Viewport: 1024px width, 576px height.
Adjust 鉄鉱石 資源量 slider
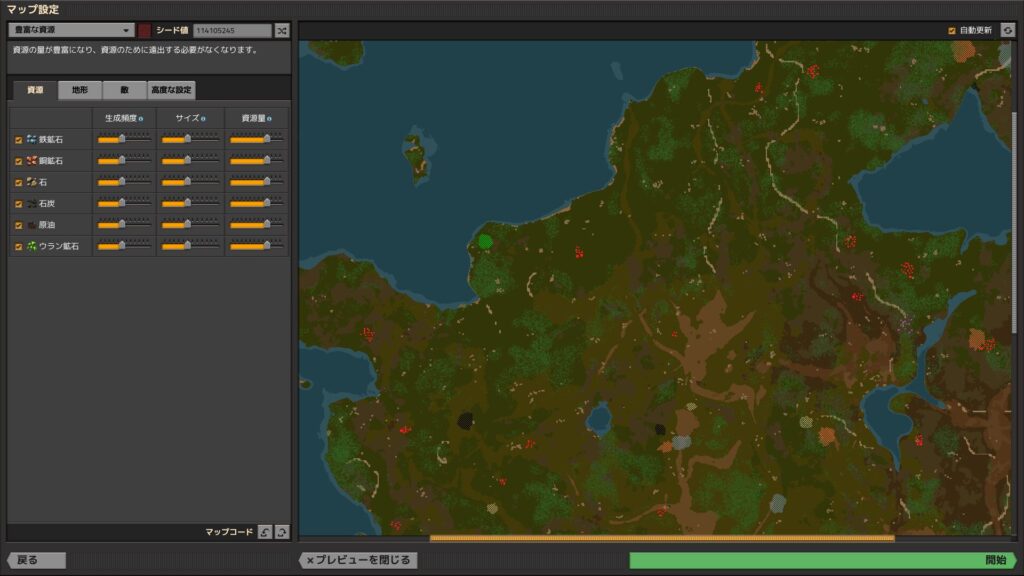(x=257, y=138)
